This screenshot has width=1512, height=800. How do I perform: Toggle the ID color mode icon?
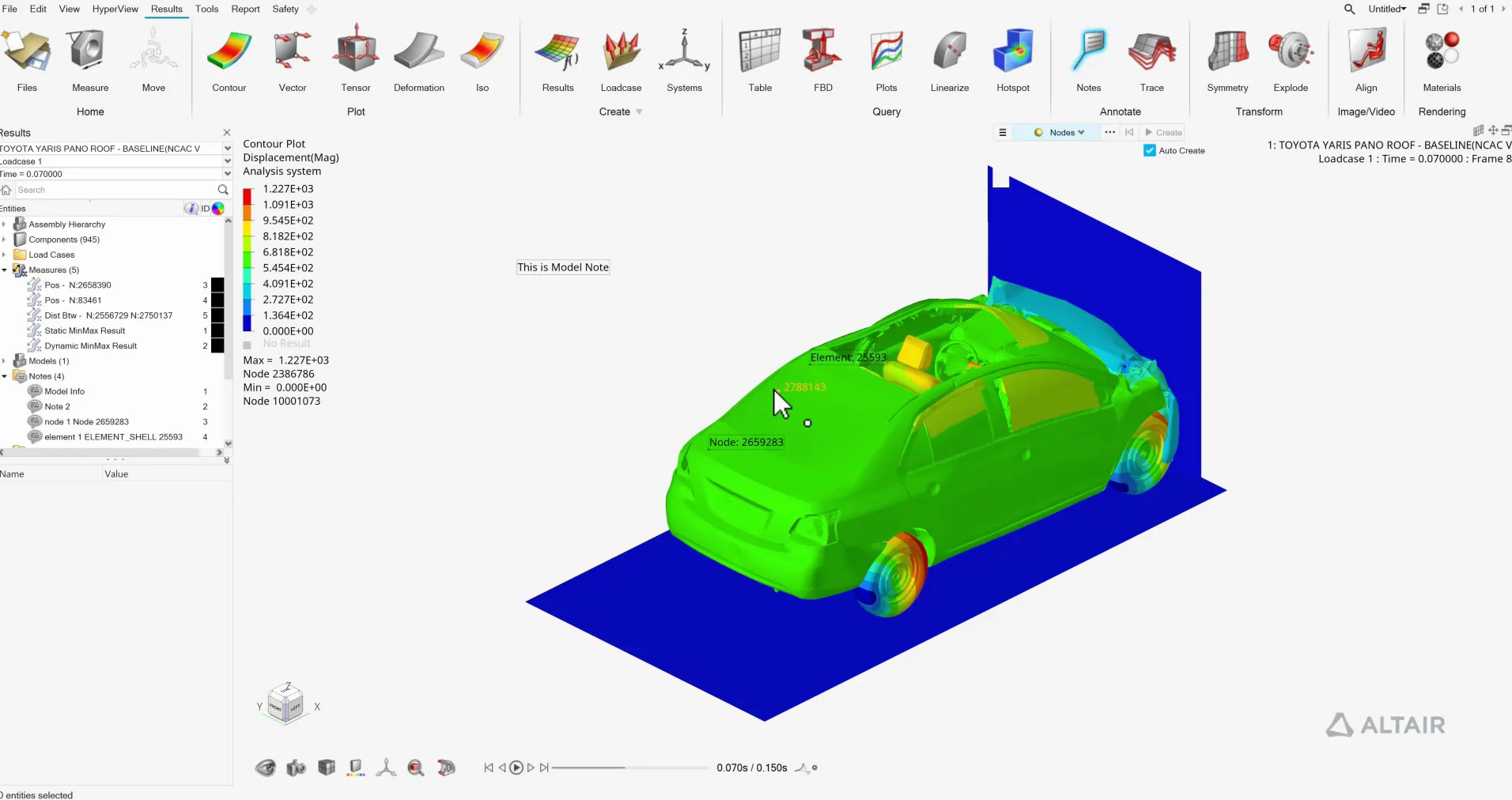pos(218,209)
